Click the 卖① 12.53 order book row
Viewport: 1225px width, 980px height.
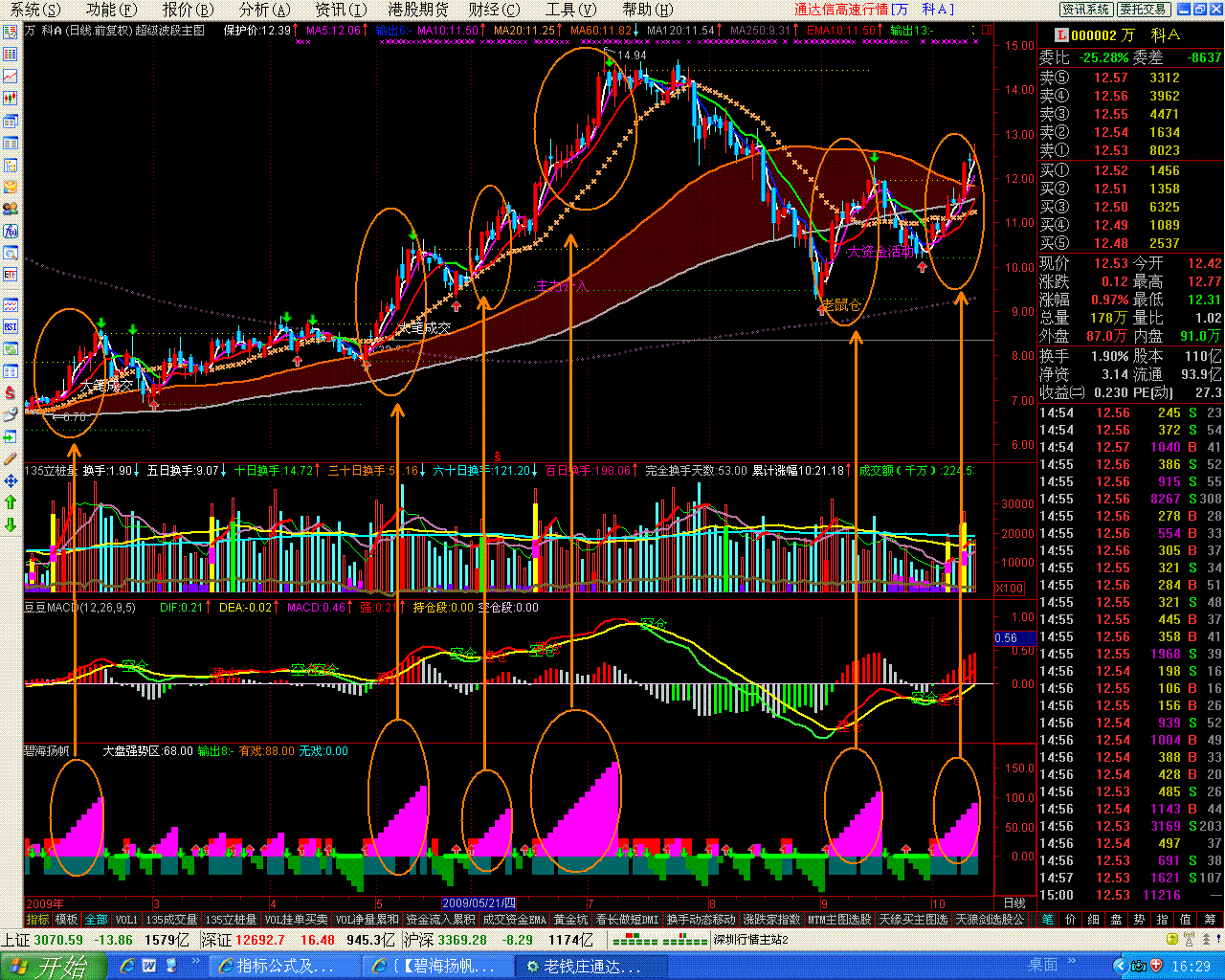click(x=1130, y=150)
